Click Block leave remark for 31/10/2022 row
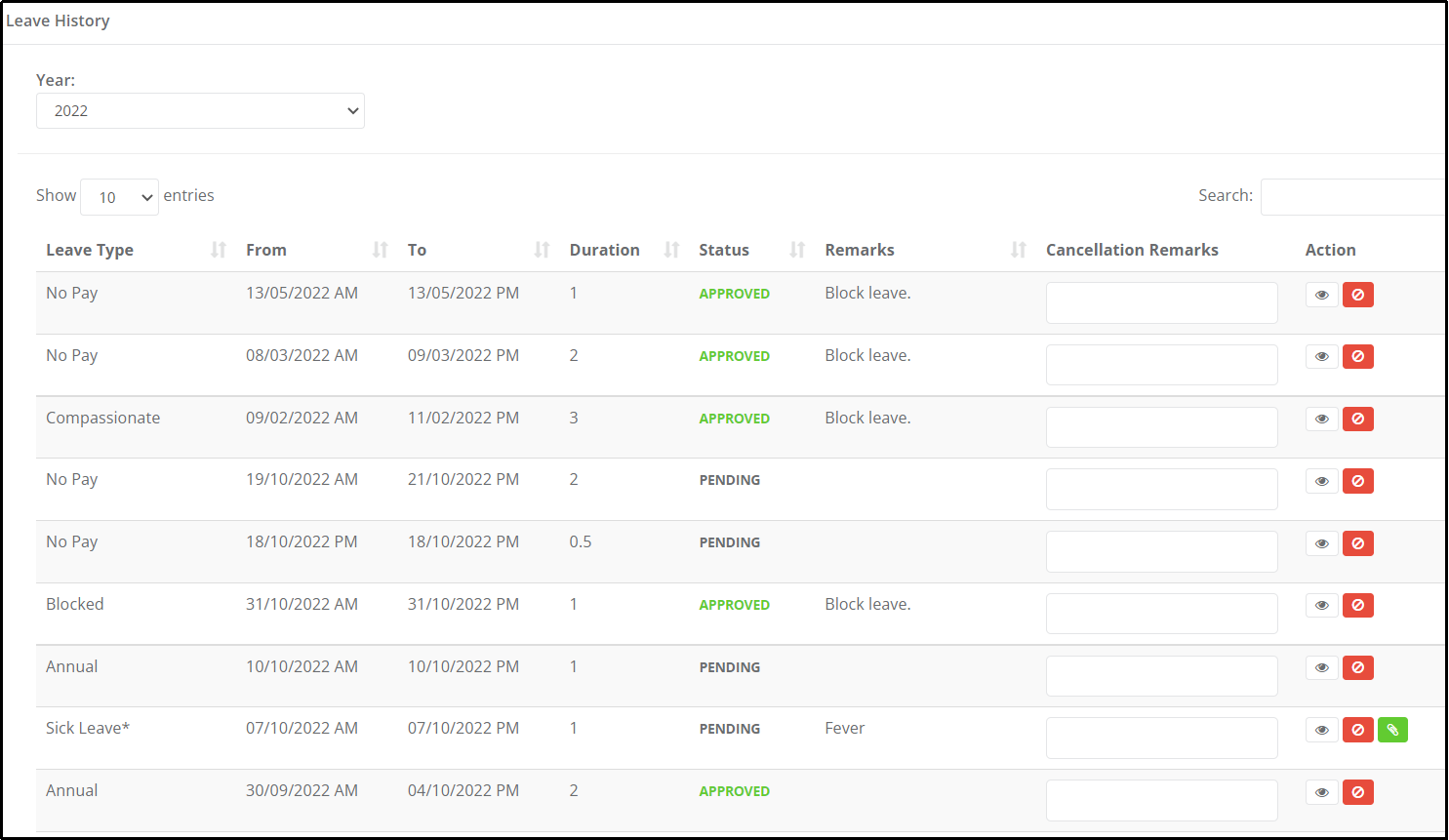 [867, 604]
